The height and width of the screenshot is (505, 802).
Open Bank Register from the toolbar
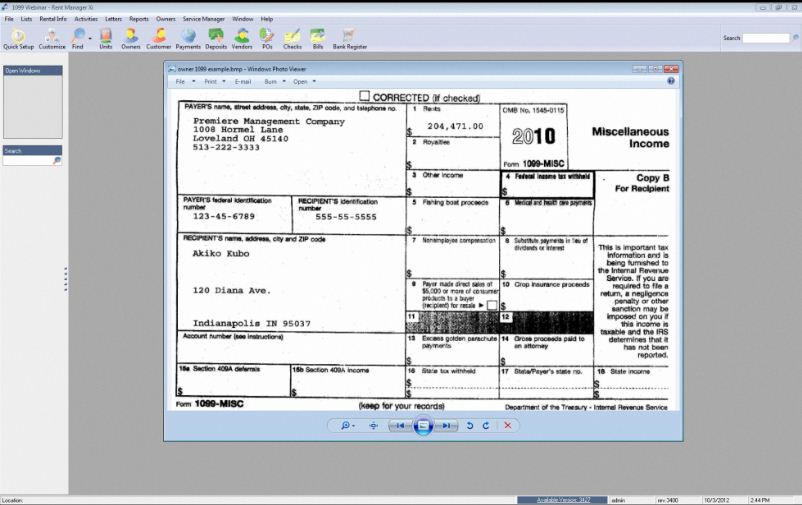pos(350,39)
